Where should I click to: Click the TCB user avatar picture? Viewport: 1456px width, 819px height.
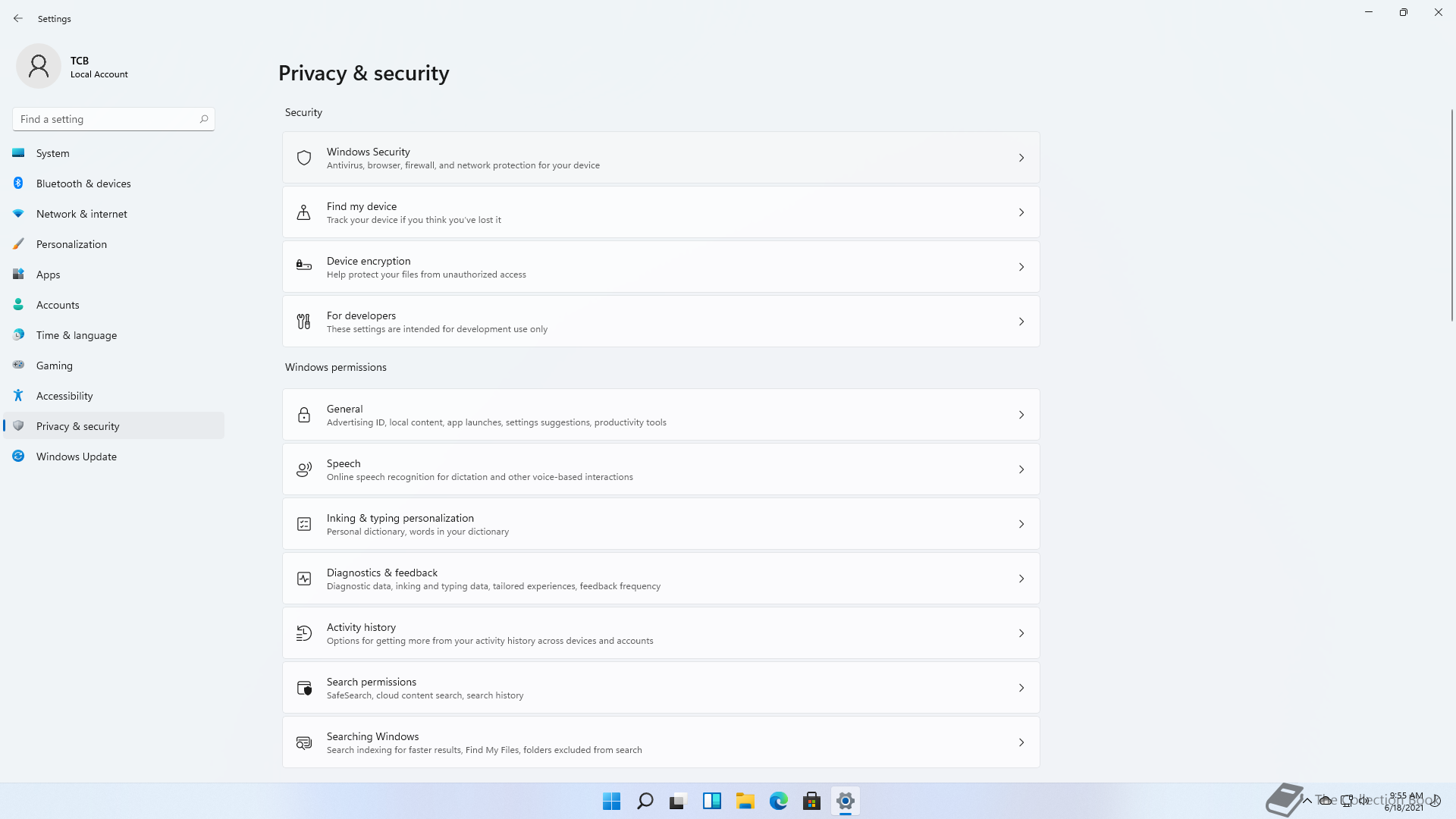point(39,66)
